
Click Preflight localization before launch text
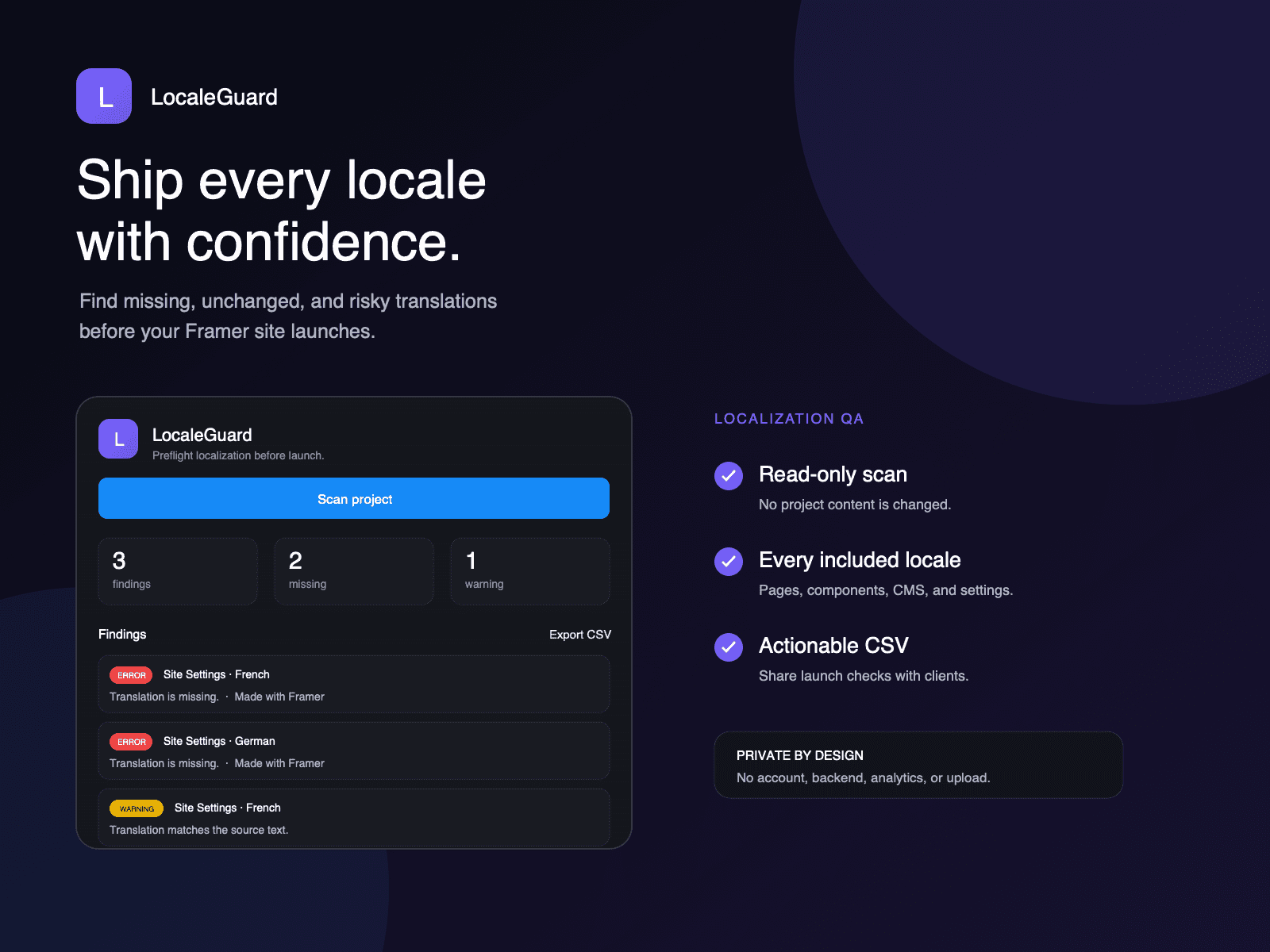pos(238,455)
